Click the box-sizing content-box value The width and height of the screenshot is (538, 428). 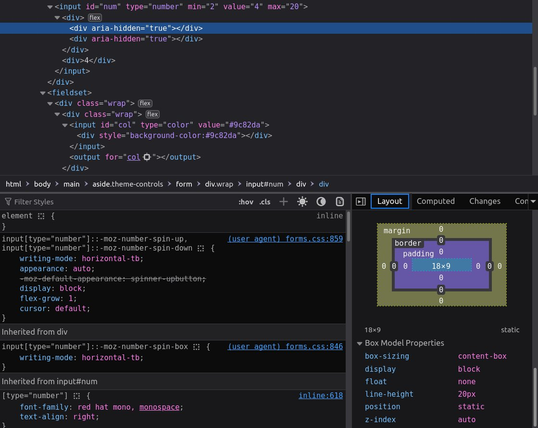(482, 356)
